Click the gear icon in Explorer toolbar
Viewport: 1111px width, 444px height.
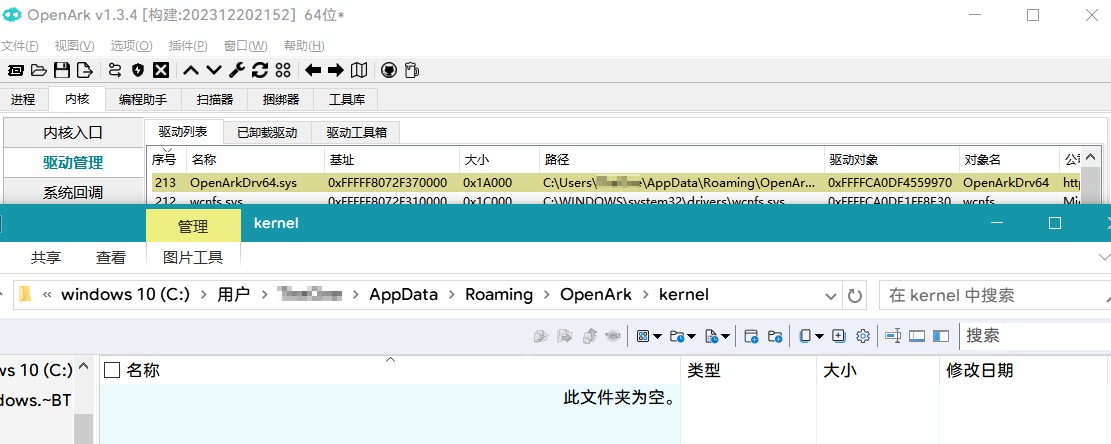click(863, 336)
